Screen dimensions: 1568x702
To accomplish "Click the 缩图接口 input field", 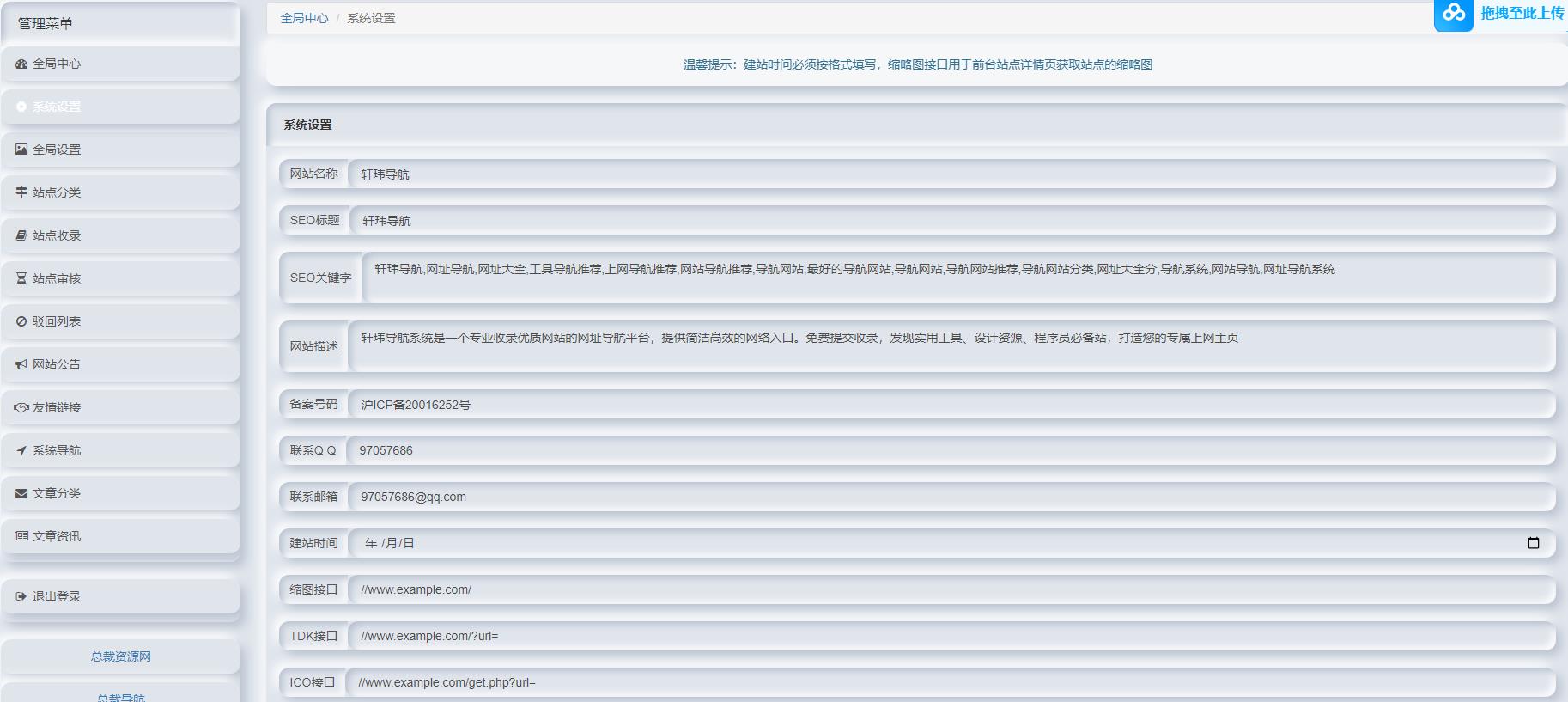I will click(951, 589).
